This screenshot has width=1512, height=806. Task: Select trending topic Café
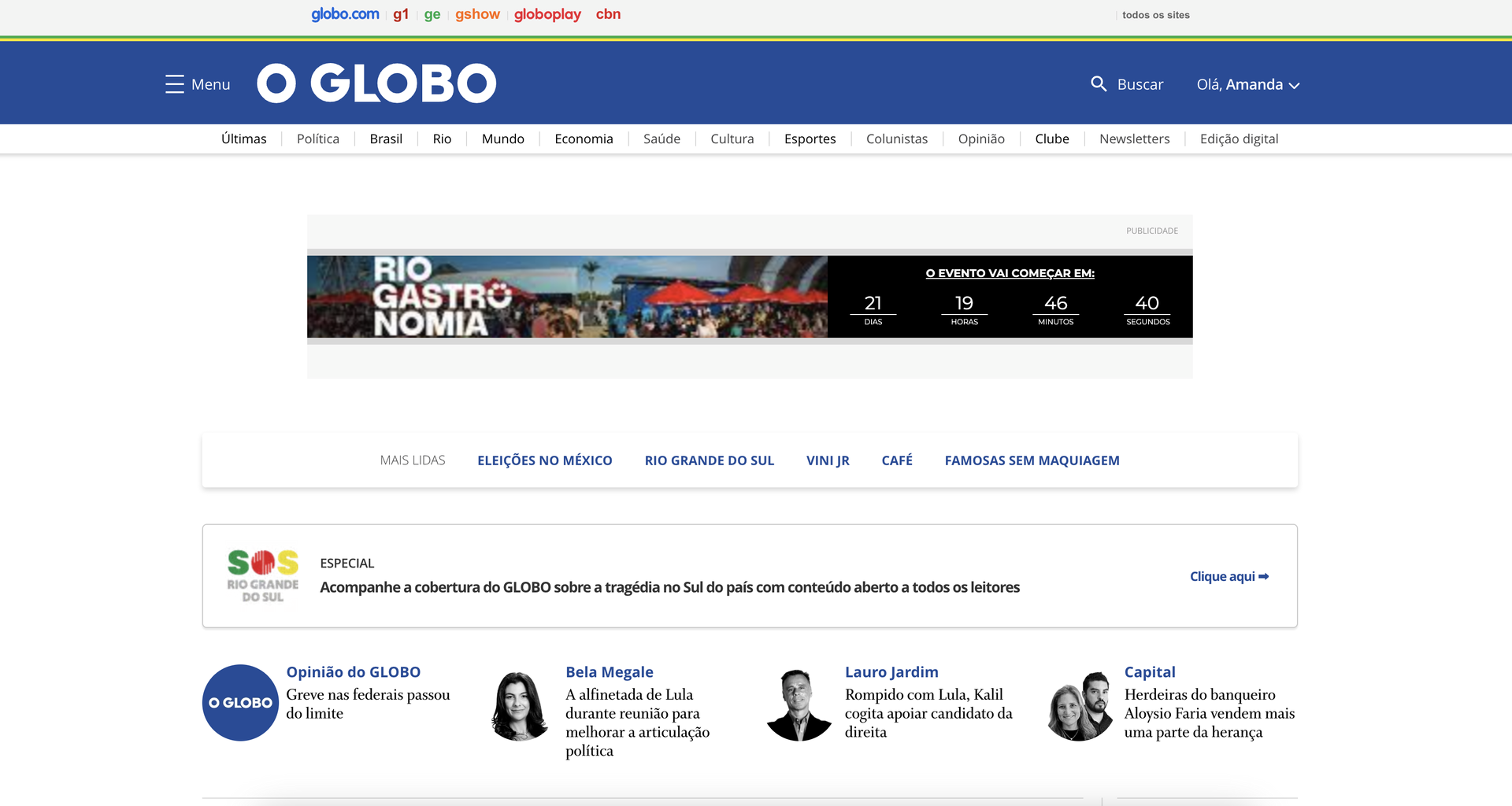point(897,460)
